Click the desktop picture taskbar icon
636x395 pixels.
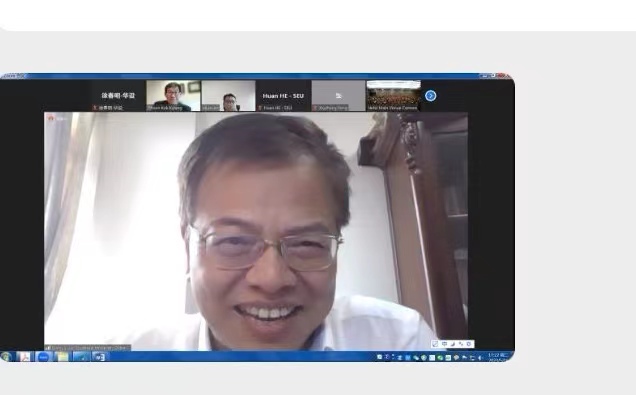[x=81, y=357]
